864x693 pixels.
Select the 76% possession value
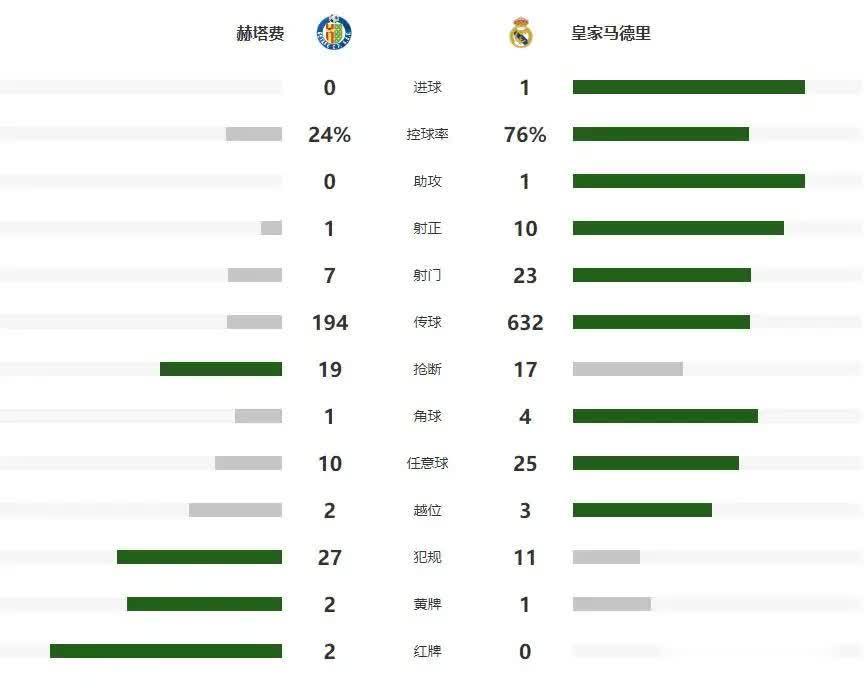tap(525, 135)
